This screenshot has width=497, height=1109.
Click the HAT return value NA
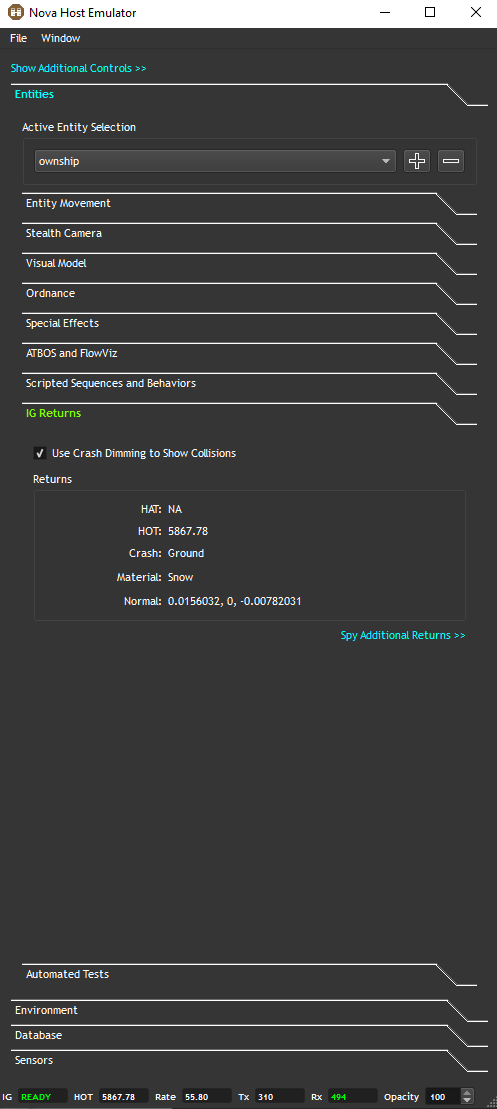[x=175, y=509]
